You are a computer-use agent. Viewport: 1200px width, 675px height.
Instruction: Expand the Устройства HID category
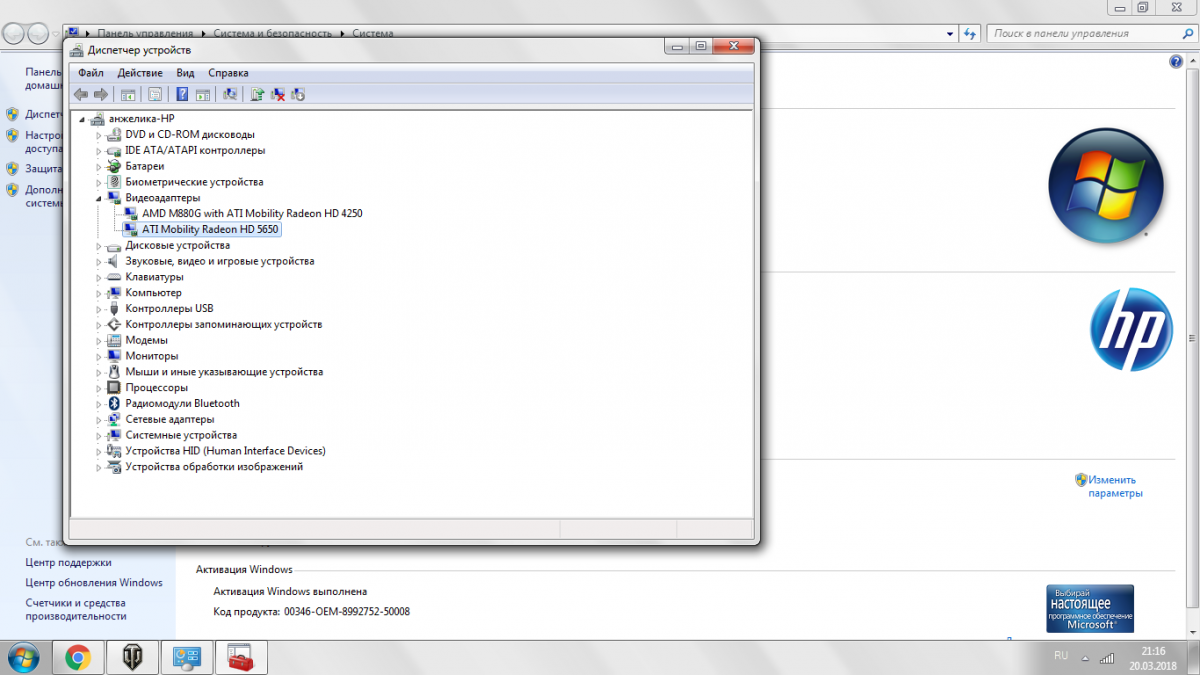(x=99, y=451)
